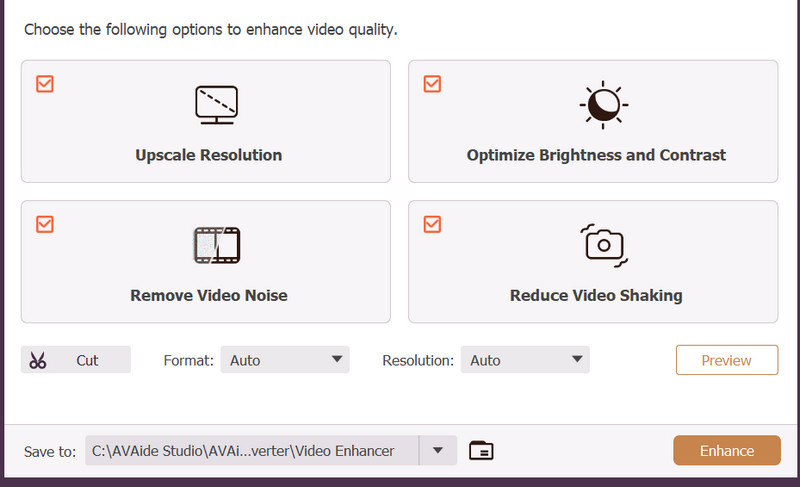Open the Format dropdown

(285, 360)
